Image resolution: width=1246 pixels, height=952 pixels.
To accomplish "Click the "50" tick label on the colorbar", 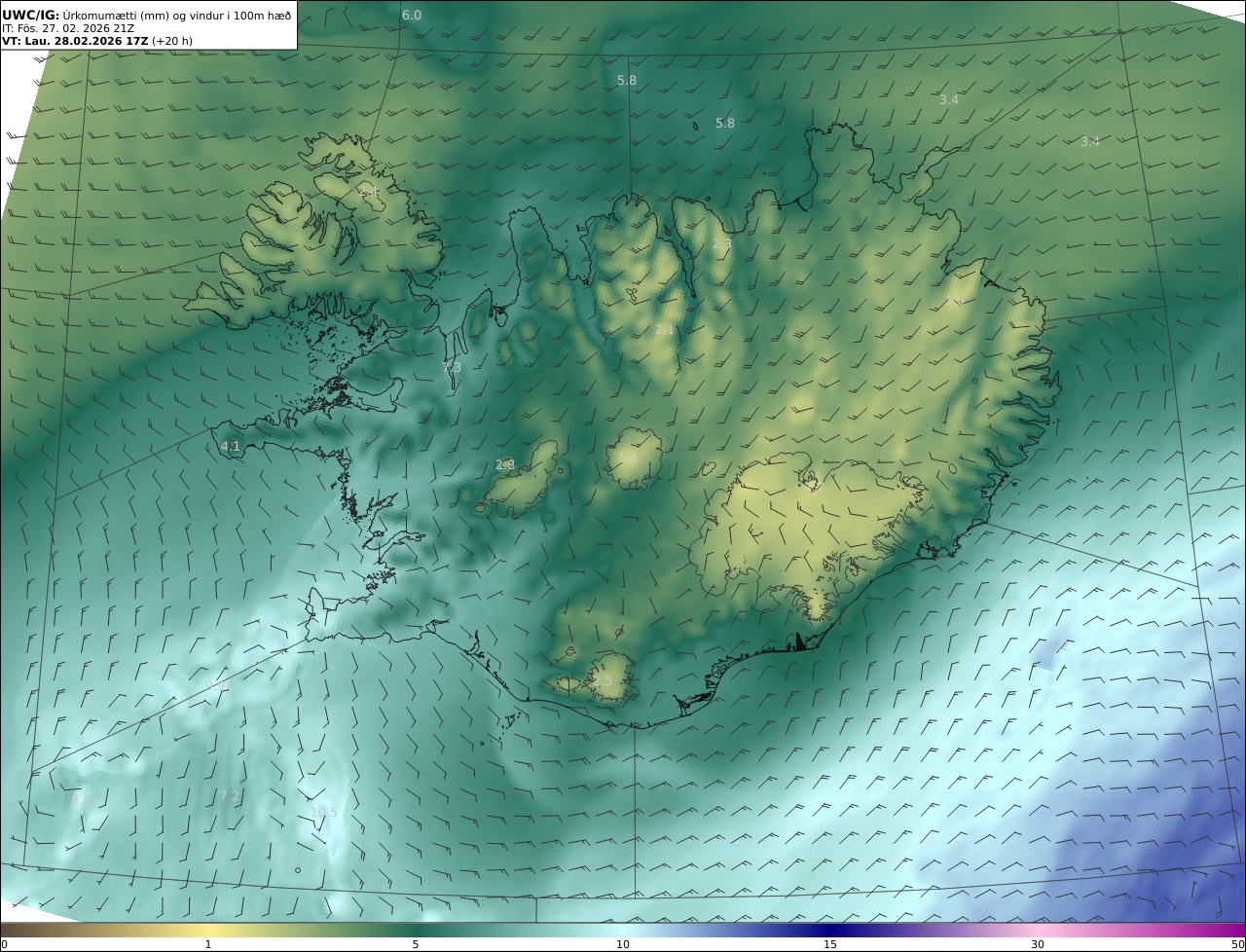I will point(1237,944).
